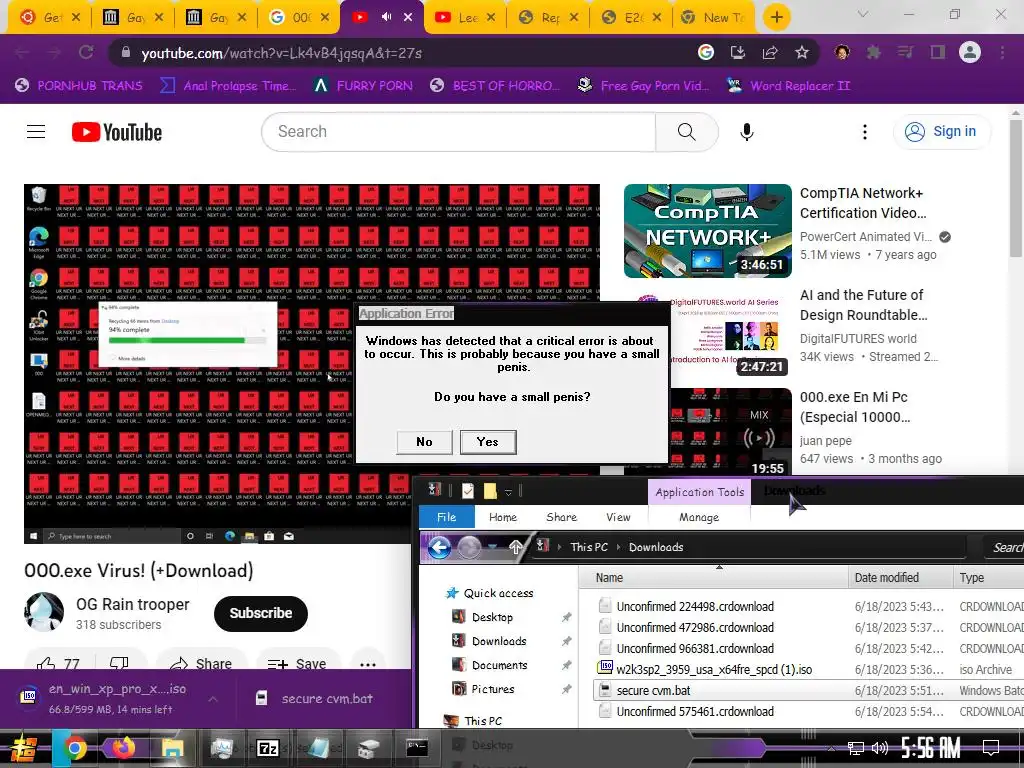Customize Quick Access Toolbar dropdown
1024x768 pixels.
point(508,492)
